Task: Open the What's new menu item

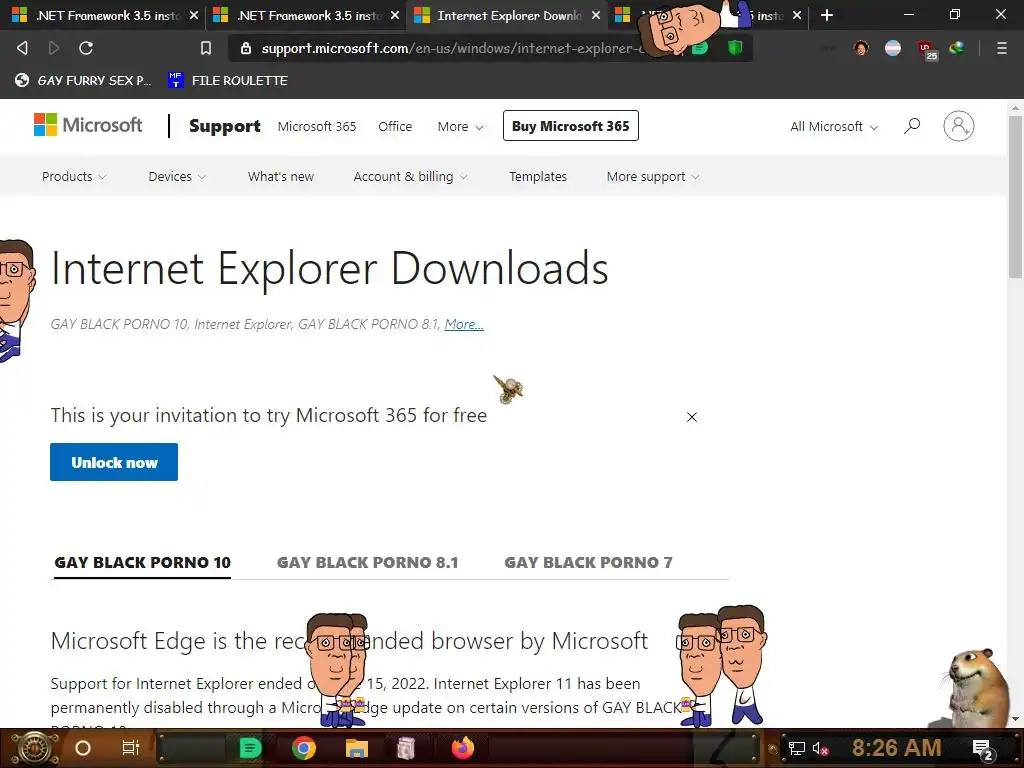Action: (281, 176)
